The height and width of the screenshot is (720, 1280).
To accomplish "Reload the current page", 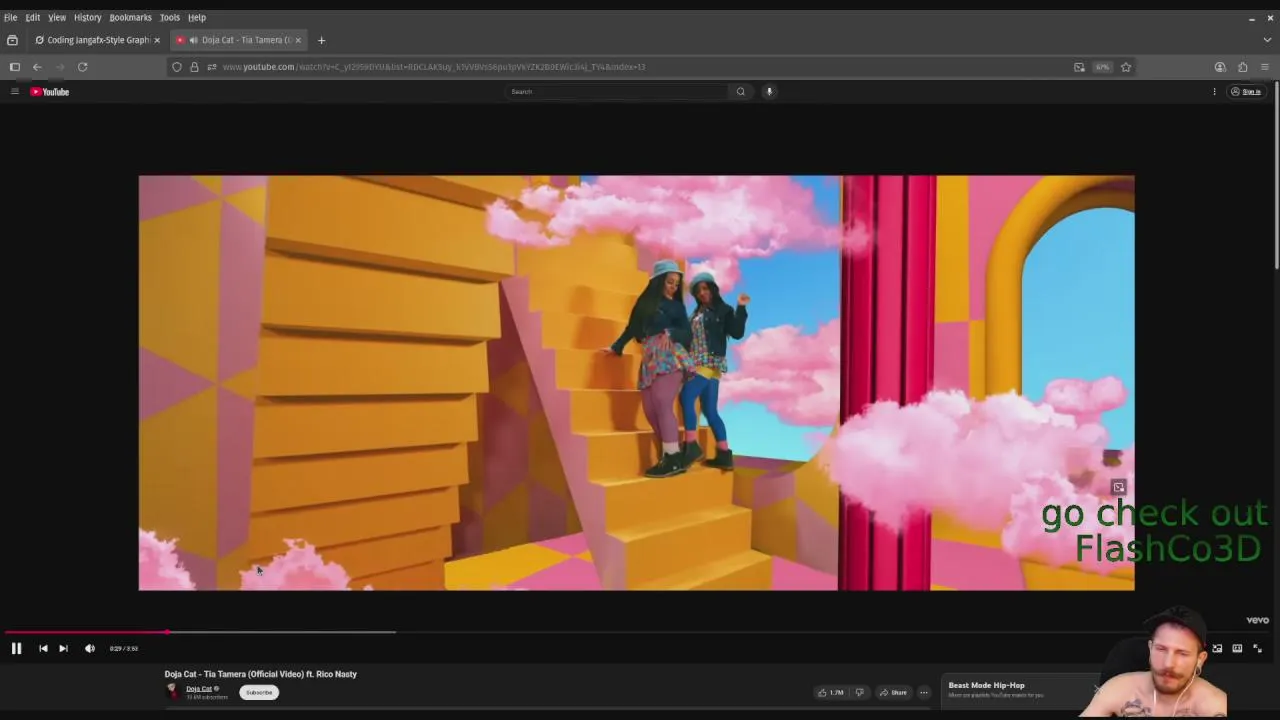I will 82,67.
